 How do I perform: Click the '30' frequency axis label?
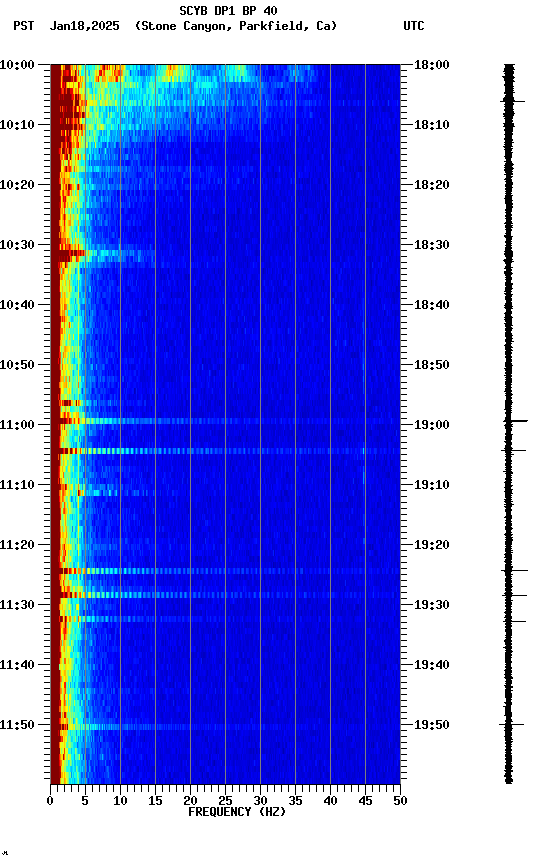[260, 801]
